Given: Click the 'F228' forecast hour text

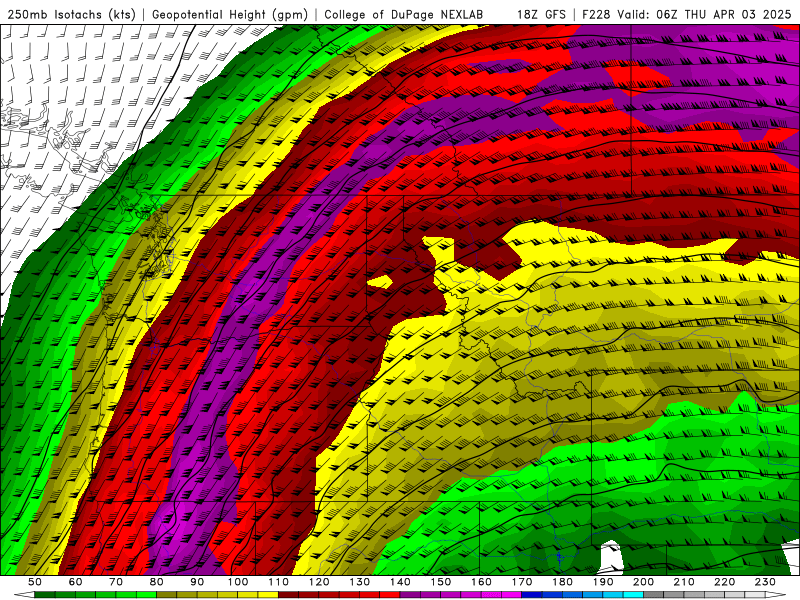Looking at the screenshot, I should pos(596,14).
